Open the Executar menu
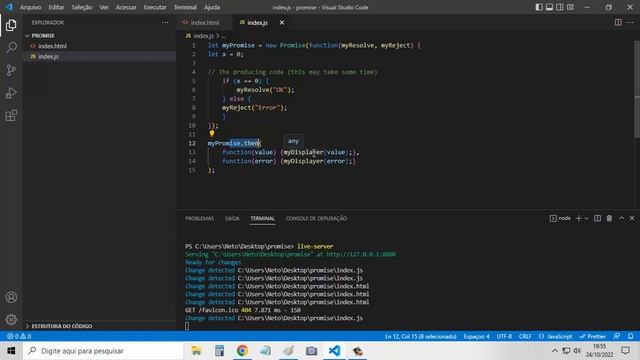Screen dimensions: 640x360 155,7
